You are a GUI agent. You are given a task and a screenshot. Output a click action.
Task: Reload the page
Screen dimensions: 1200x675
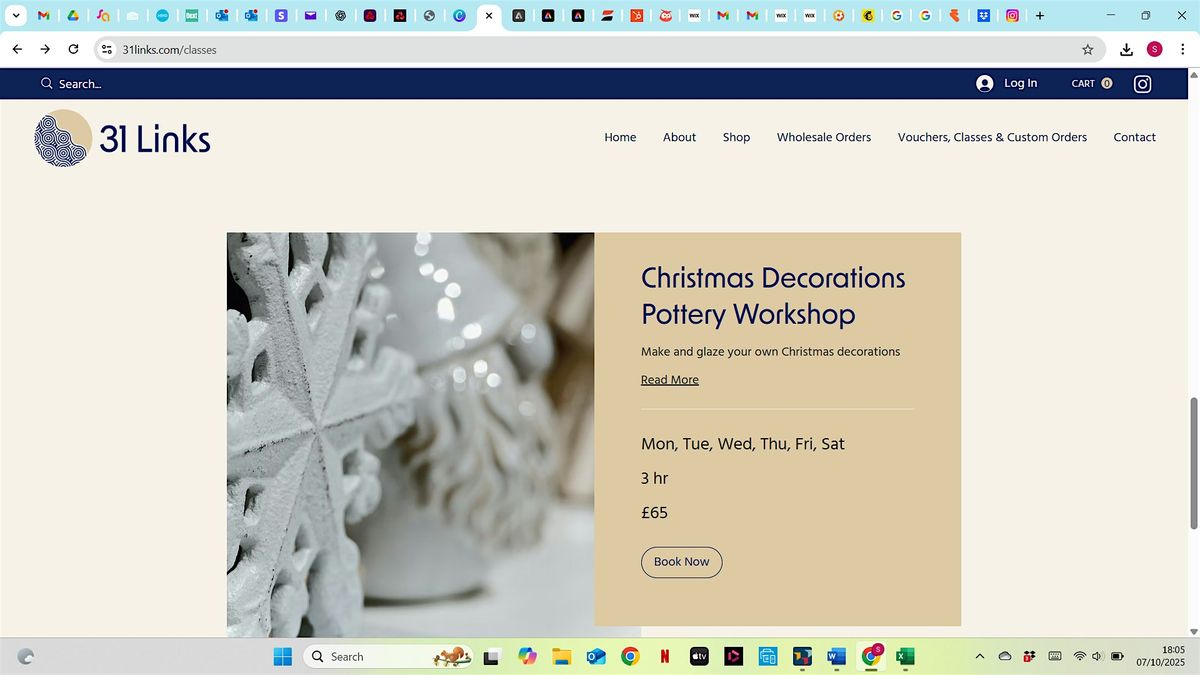pyautogui.click(x=73, y=49)
